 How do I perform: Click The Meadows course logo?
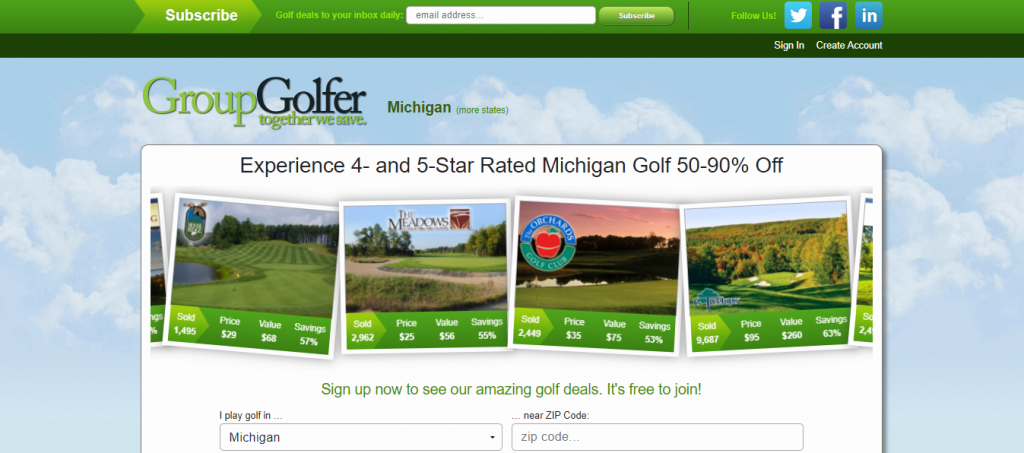pyautogui.click(x=429, y=220)
